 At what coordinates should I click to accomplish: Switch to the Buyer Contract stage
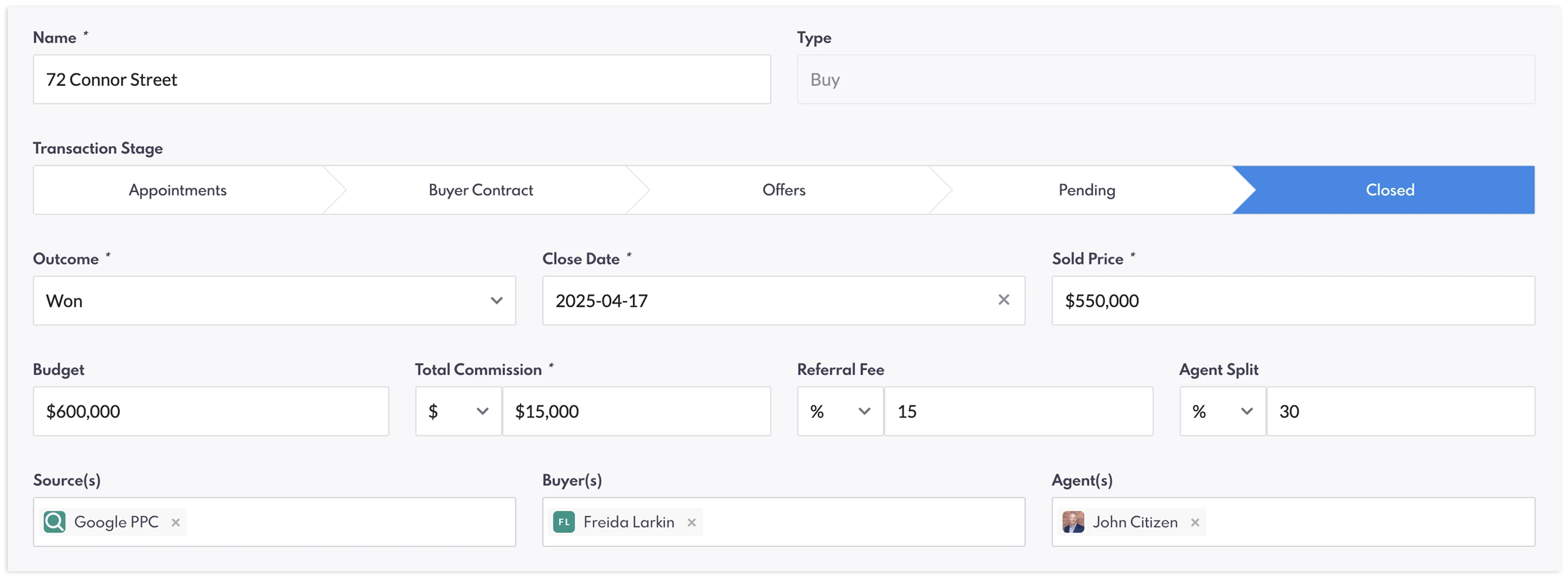(x=481, y=190)
